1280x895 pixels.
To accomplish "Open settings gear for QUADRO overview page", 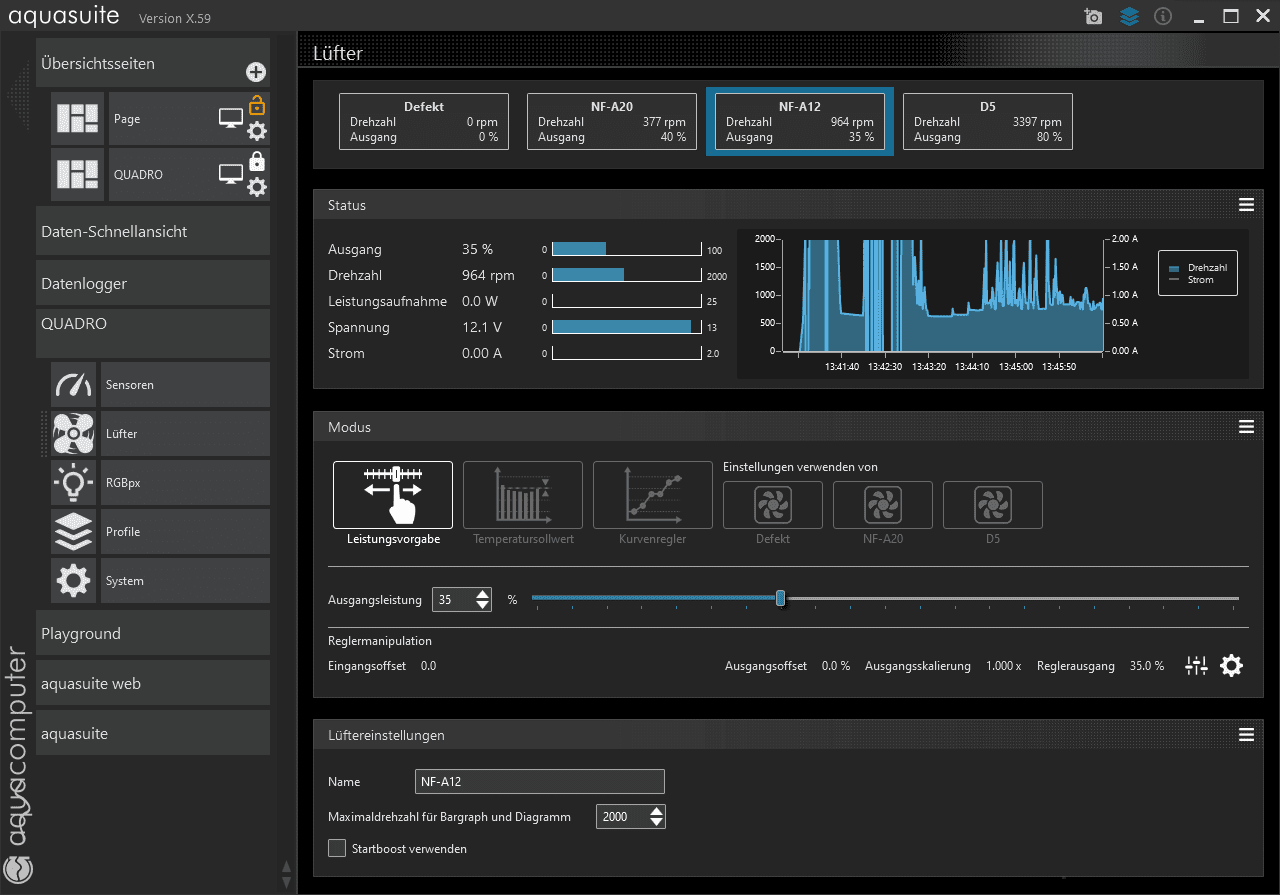I will (257, 187).
